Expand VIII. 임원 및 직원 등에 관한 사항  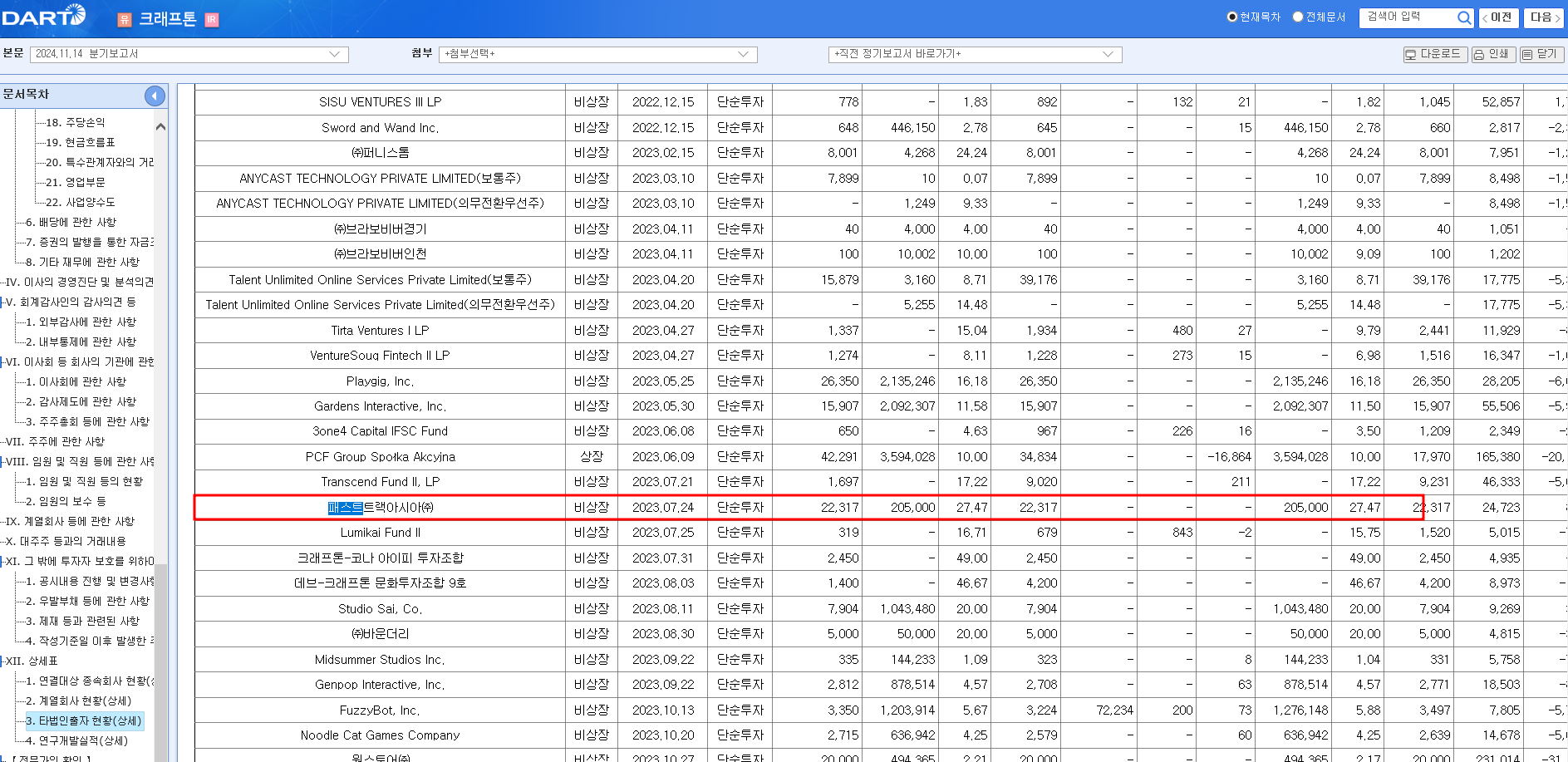pyautogui.click(x=80, y=461)
